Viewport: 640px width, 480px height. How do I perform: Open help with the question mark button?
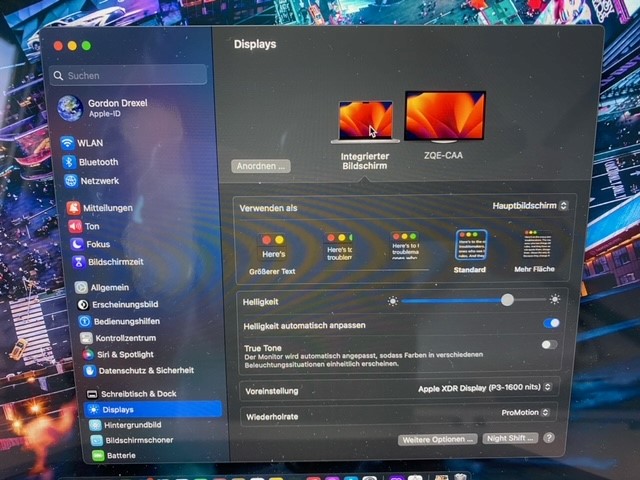click(x=549, y=438)
